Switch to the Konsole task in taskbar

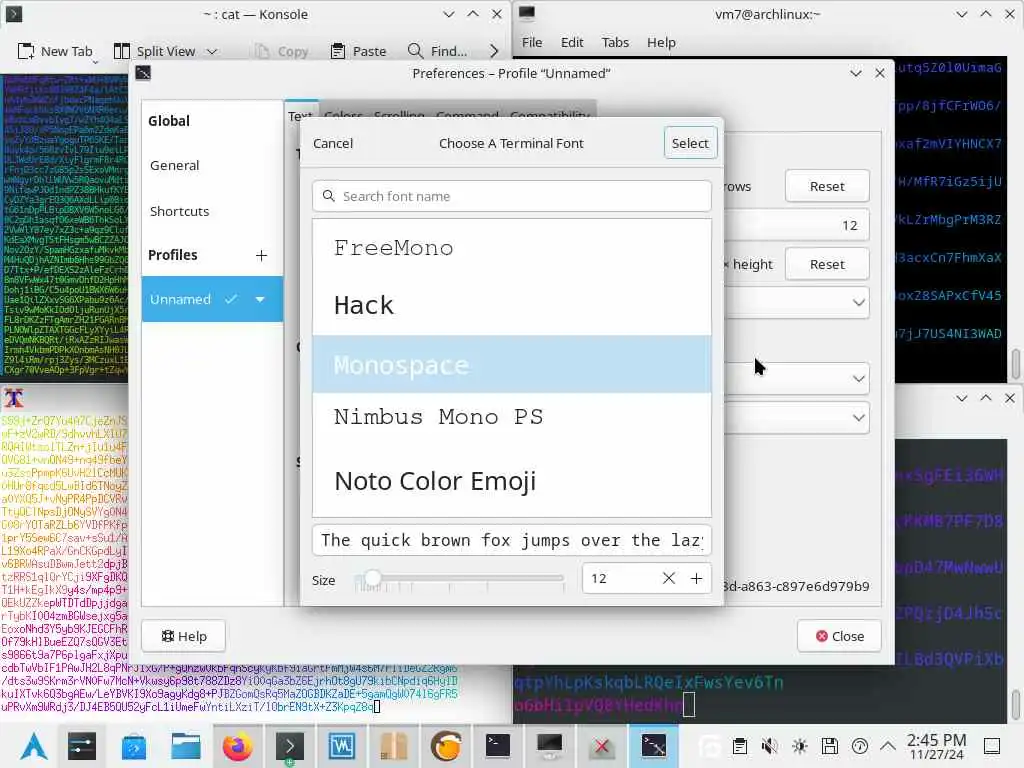(x=290, y=746)
